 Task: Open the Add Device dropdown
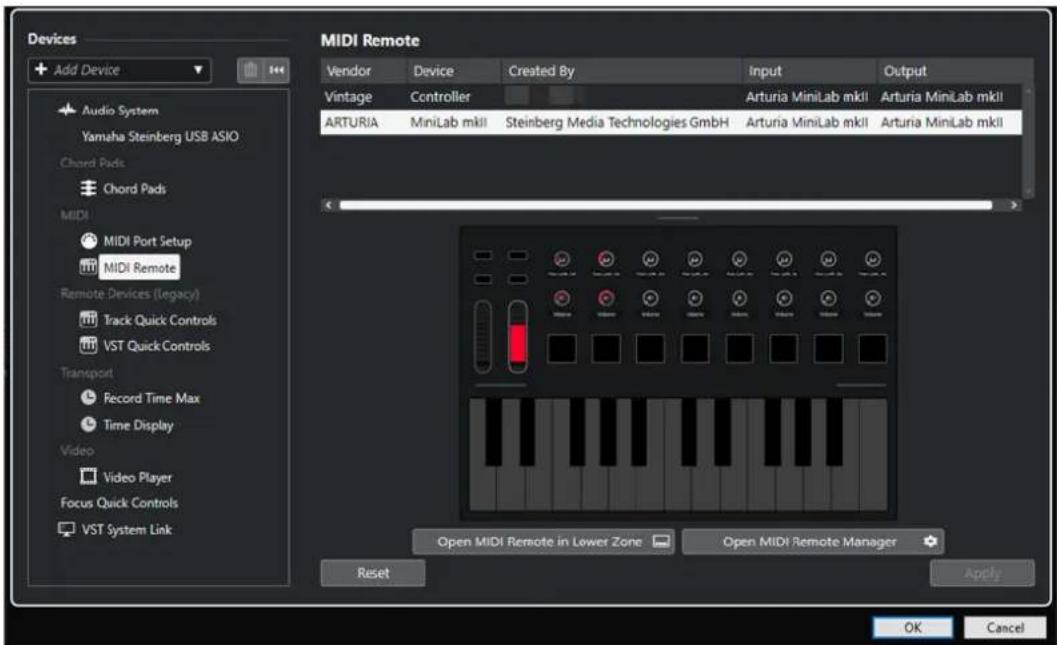tap(119, 70)
